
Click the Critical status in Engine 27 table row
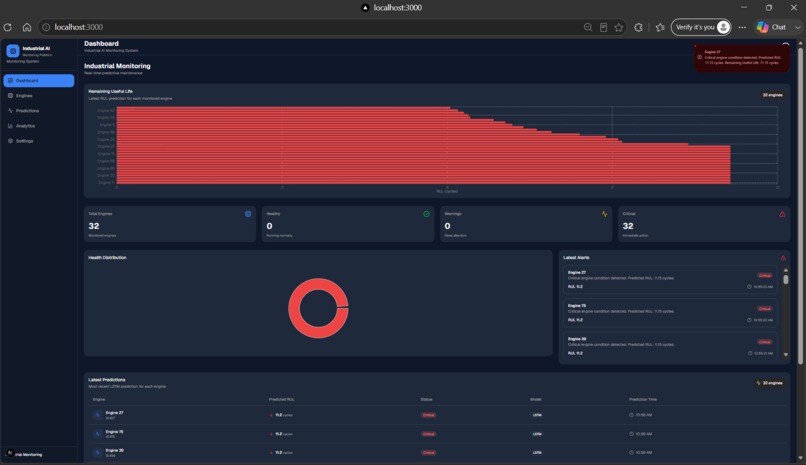pos(429,415)
